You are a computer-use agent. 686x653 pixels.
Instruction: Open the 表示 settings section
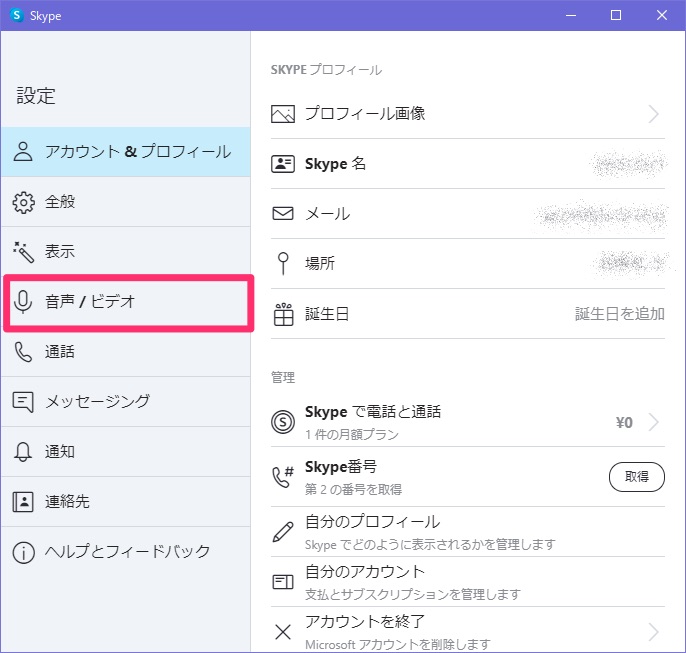pos(126,252)
